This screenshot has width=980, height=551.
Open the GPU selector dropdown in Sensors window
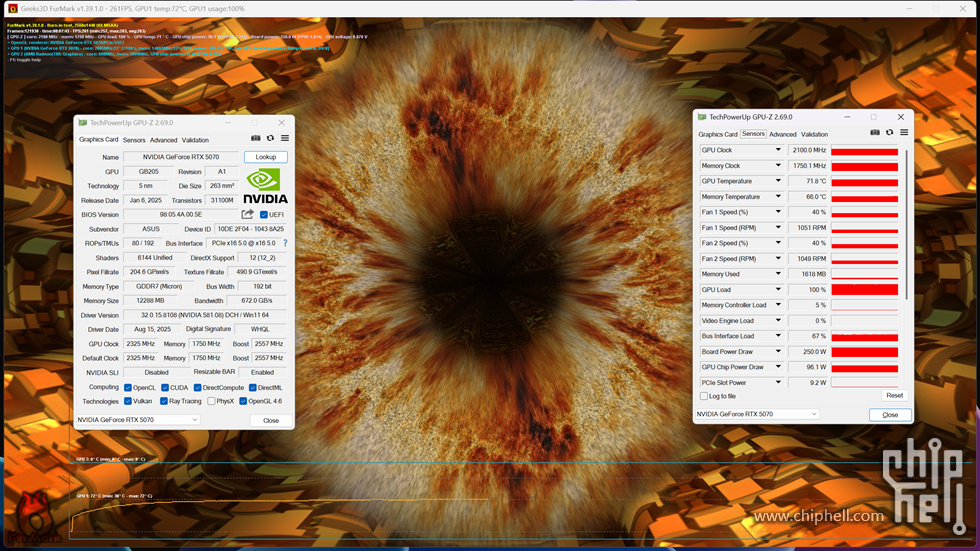(757, 414)
